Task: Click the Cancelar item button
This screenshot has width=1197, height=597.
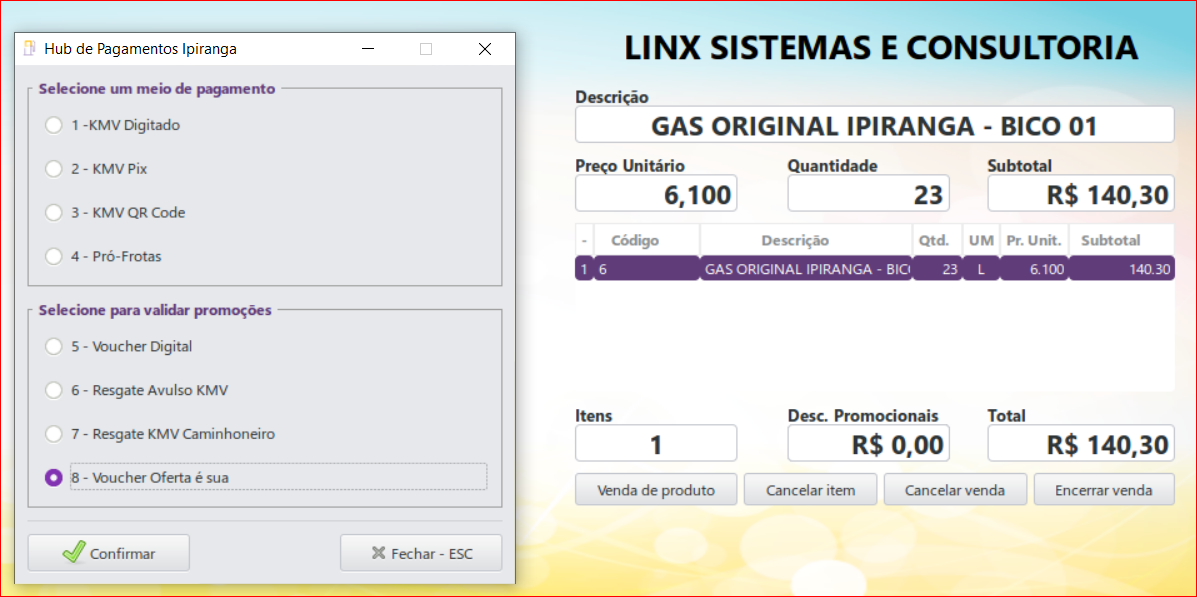Action: click(x=810, y=489)
